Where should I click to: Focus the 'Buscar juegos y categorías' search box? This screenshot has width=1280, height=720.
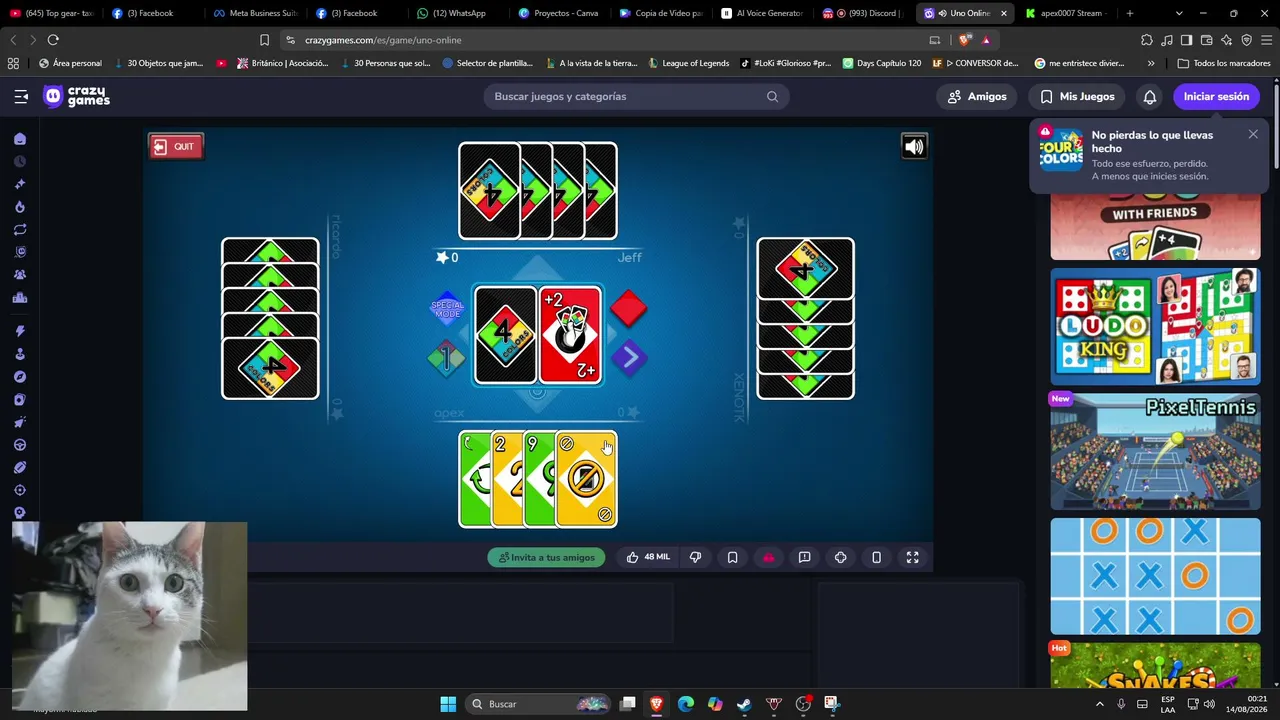click(x=636, y=96)
